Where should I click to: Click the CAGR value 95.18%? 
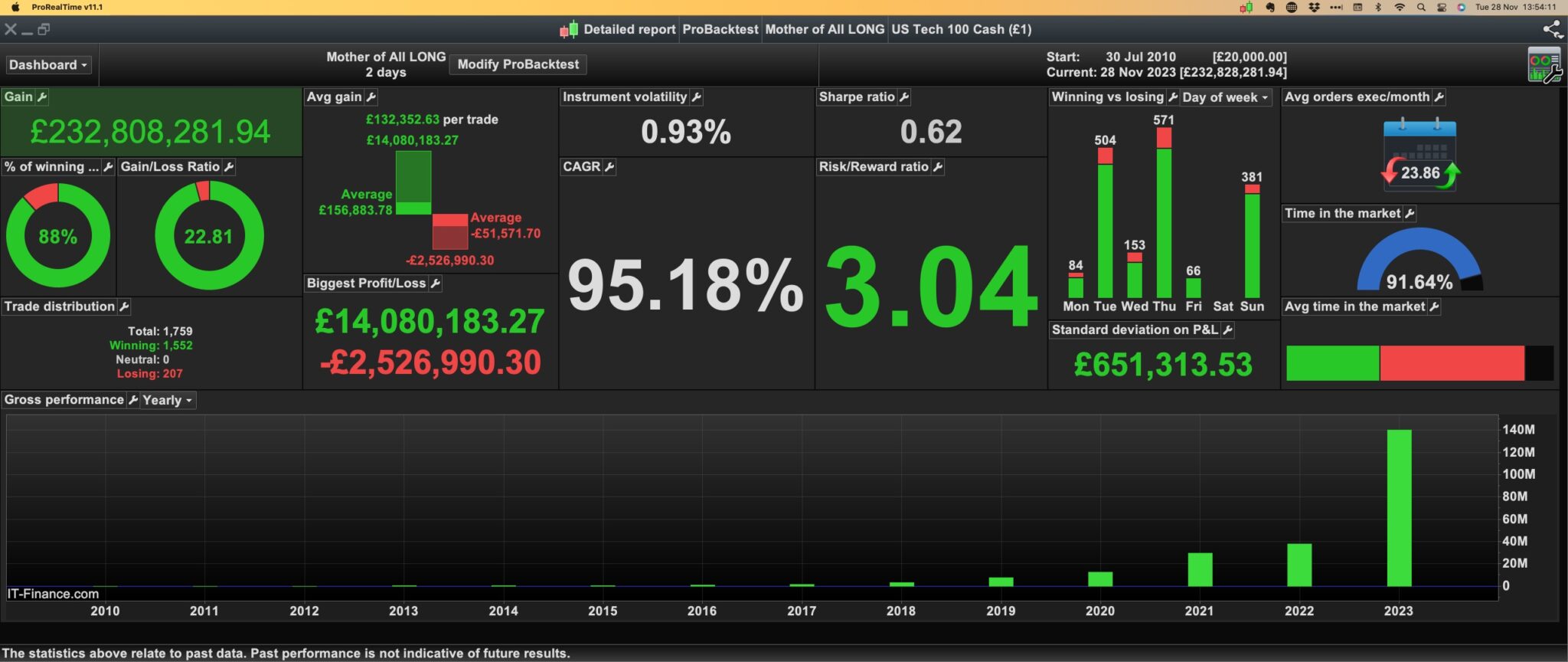pos(686,286)
